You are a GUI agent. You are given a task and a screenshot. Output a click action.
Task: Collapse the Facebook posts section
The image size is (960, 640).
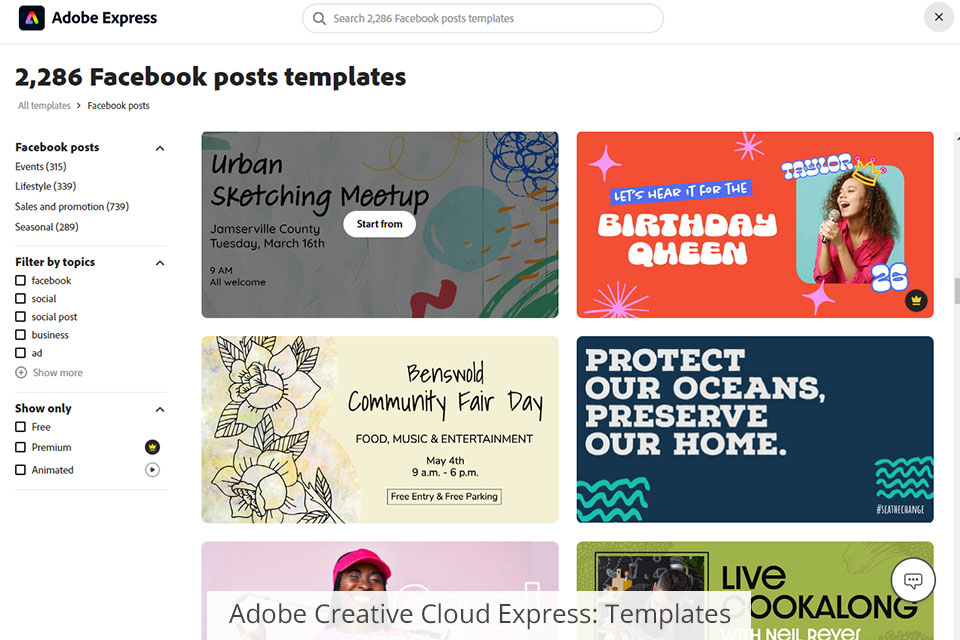pyautogui.click(x=160, y=148)
